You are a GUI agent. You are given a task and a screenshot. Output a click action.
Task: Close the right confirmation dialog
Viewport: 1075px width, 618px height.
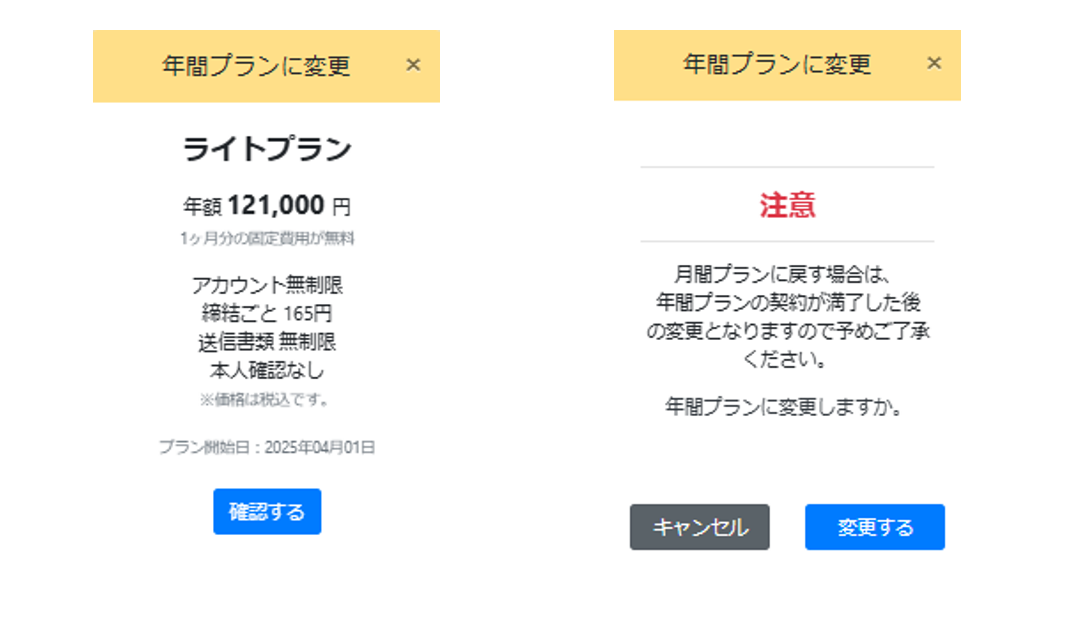click(935, 63)
